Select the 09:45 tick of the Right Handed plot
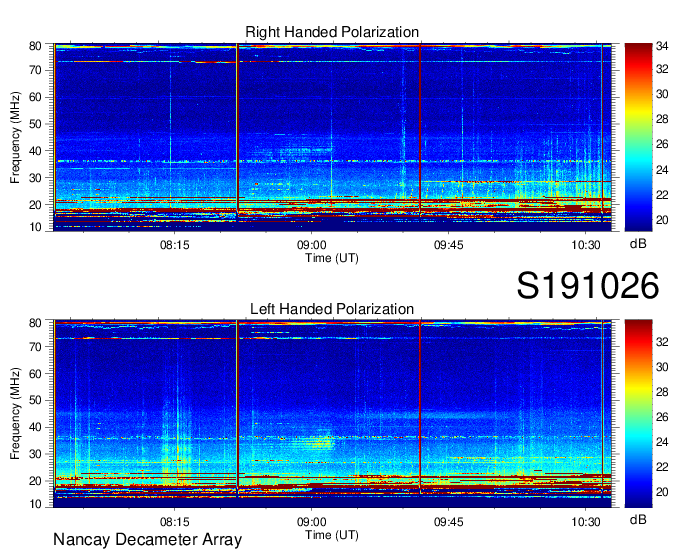This screenshot has width=680, height=552. (448, 245)
